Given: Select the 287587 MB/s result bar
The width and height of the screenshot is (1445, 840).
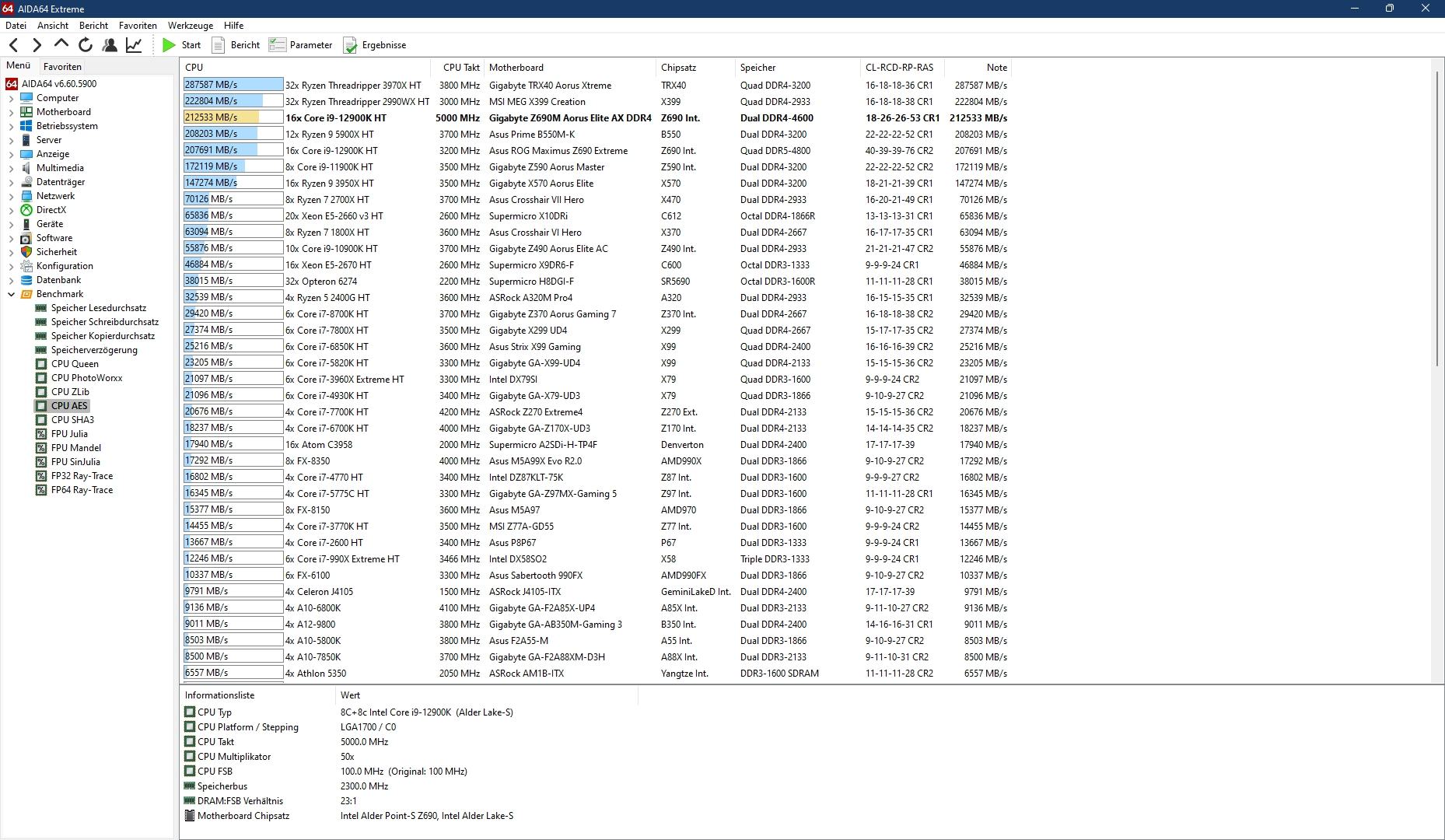Looking at the screenshot, I should (x=233, y=86).
